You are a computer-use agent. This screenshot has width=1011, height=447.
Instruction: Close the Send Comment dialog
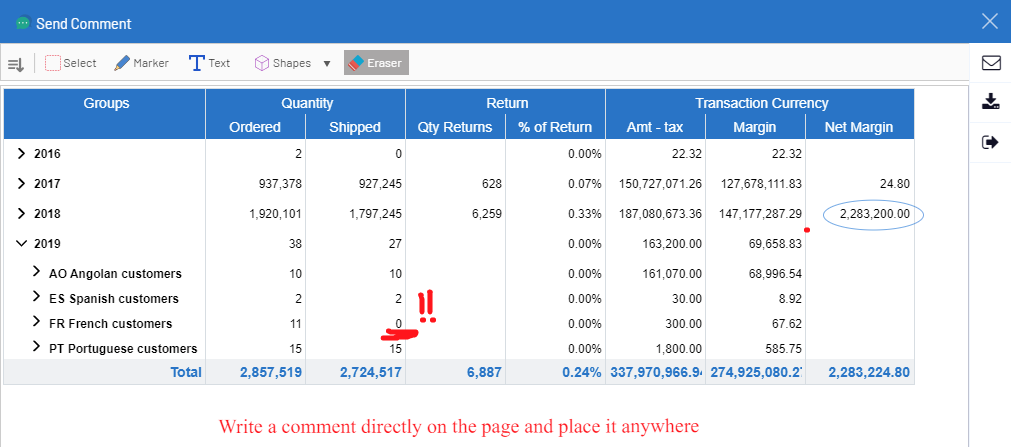tap(989, 22)
